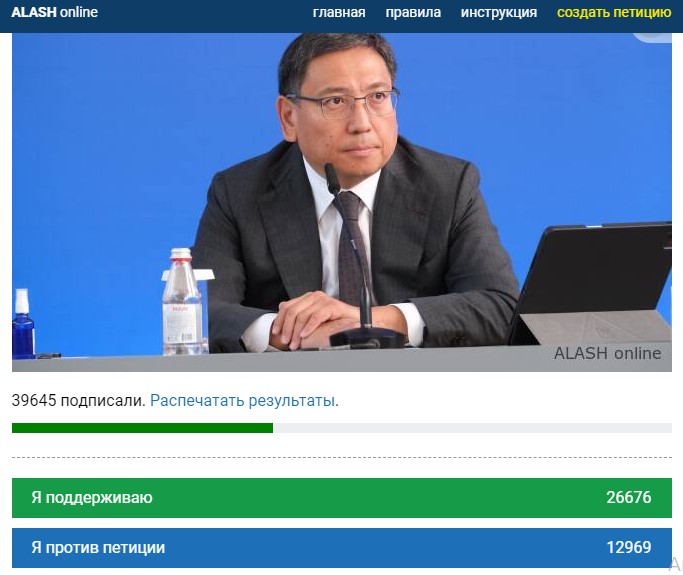683x575 pixels.
Task: Go to the правила page
Action: pyautogui.click(x=413, y=13)
